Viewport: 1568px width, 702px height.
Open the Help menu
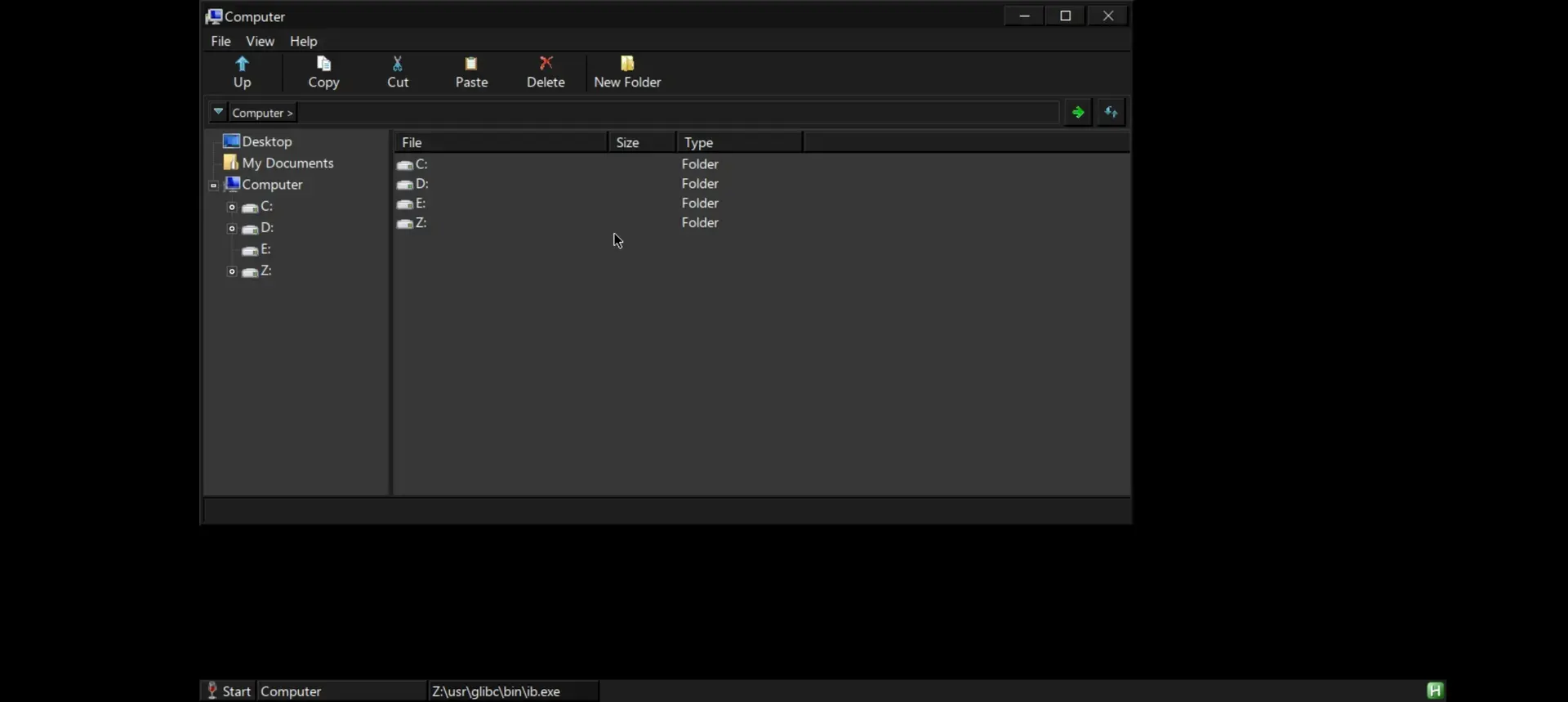tap(303, 41)
